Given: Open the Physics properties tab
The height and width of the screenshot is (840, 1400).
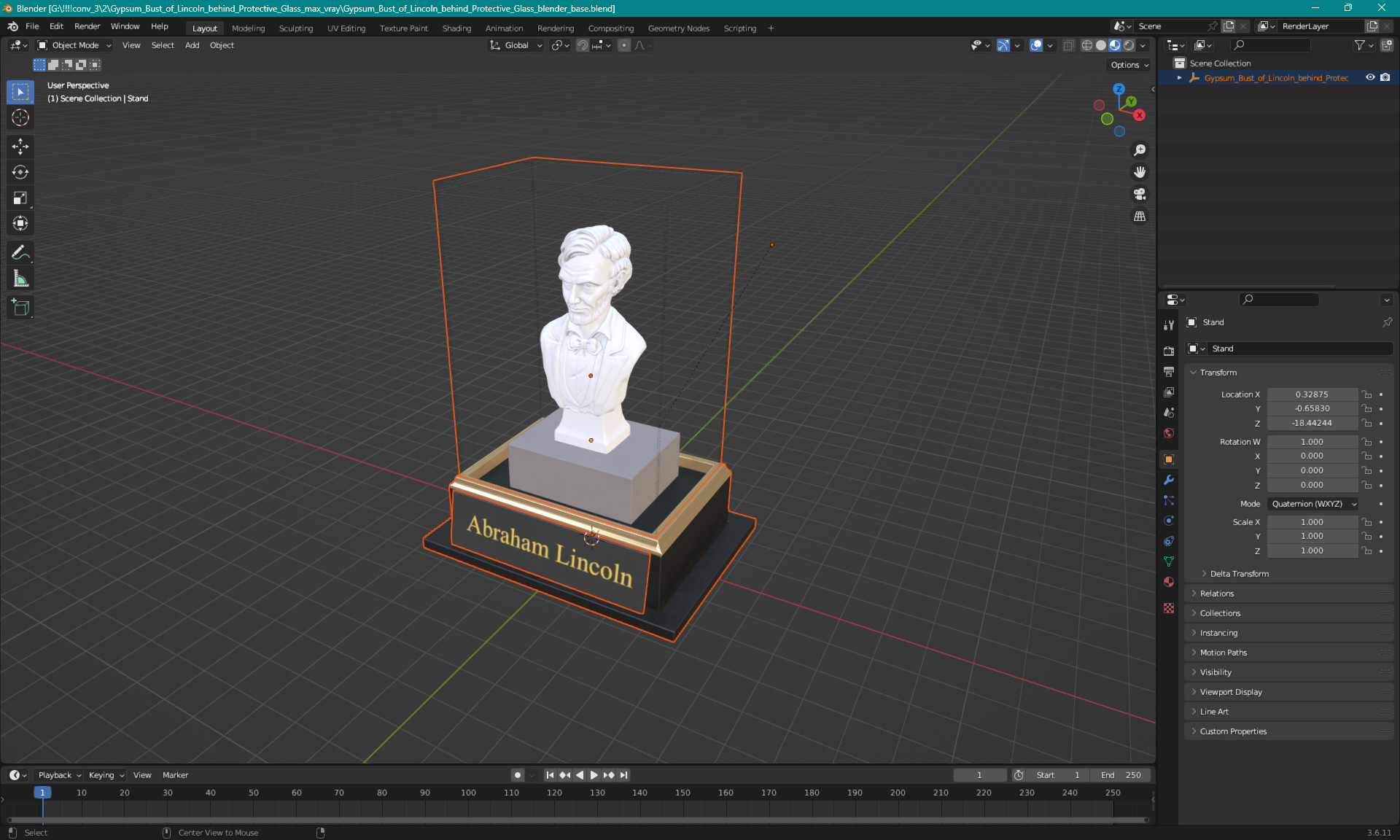Looking at the screenshot, I should point(1169,521).
